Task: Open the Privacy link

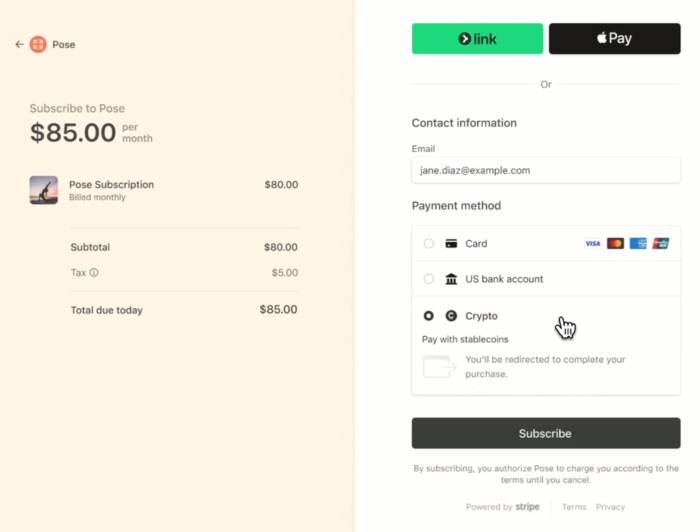Action: click(610, 507)
